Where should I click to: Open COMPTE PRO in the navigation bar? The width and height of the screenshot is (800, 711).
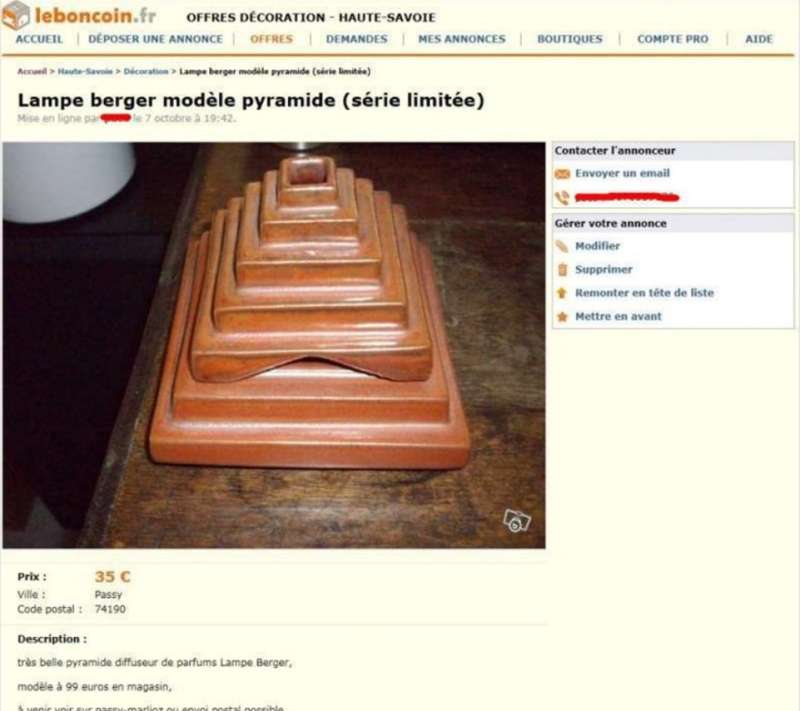pos(672,39)
